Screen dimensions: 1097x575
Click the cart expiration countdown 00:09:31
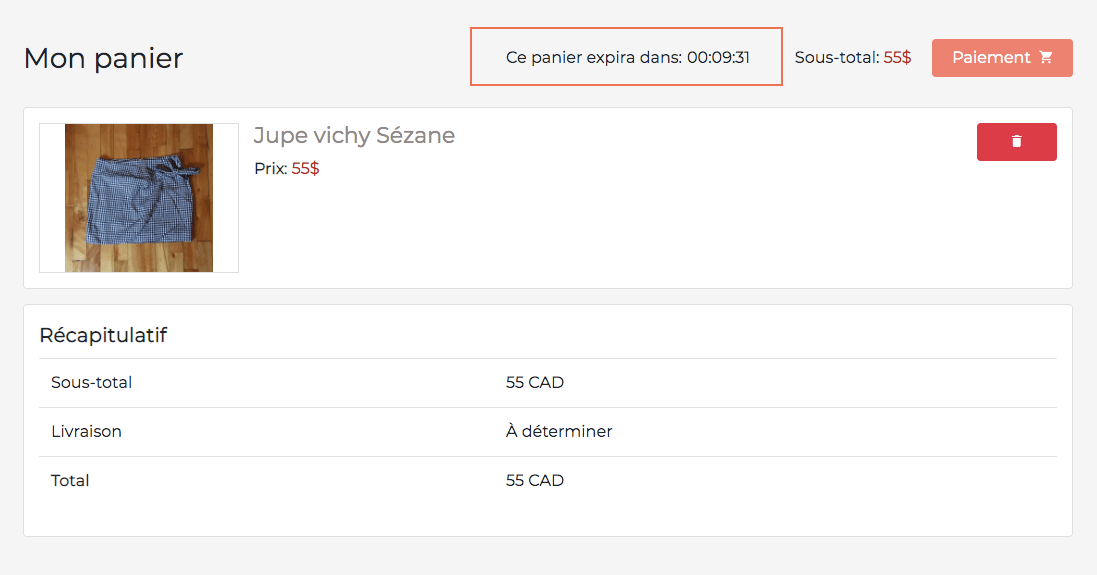click(x=718, y=58)
